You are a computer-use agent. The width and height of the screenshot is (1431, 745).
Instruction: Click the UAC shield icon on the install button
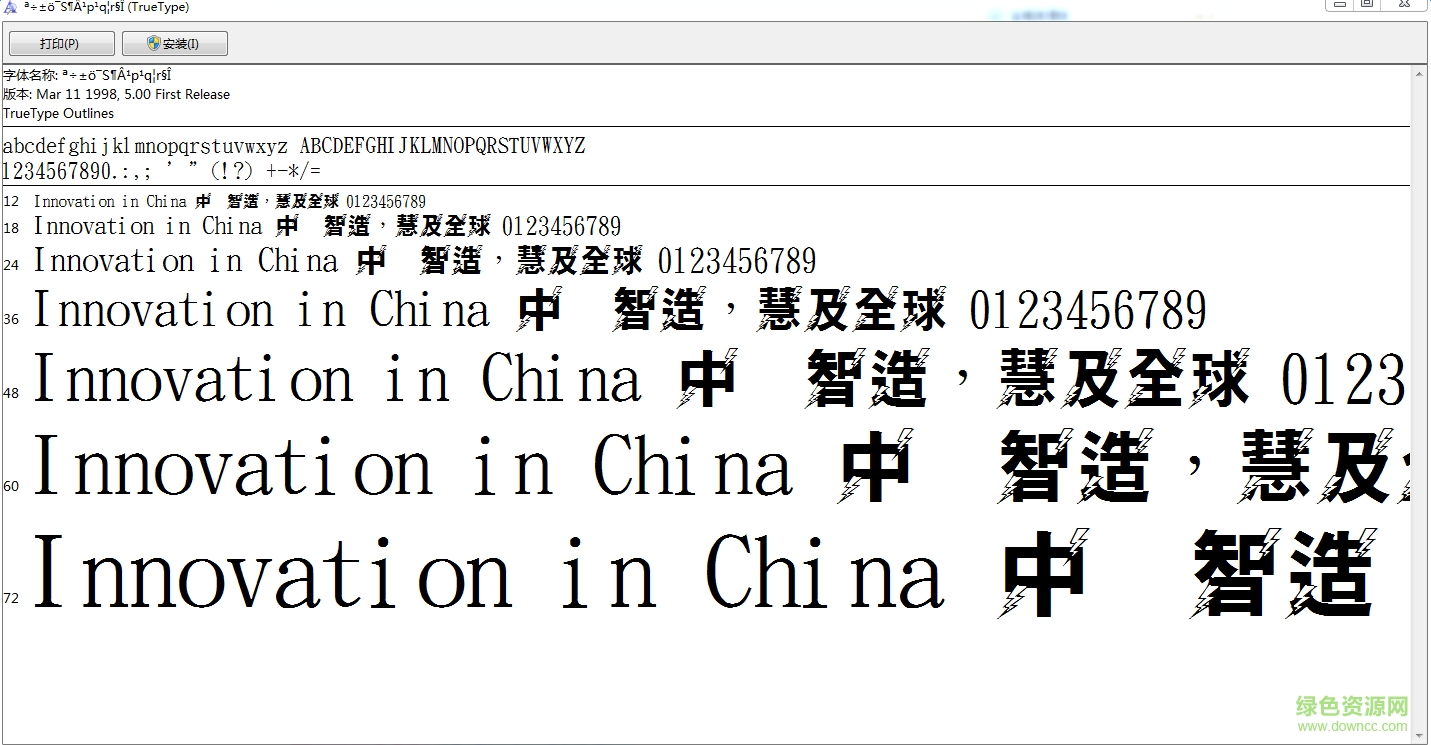pyautogui.click(x=151, y=43)
